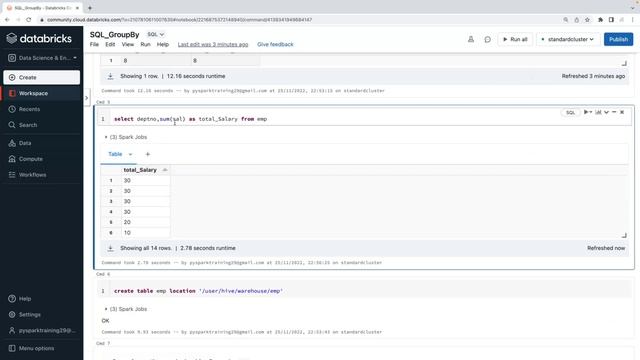Minimize the selected cell
Viewport: 640px width, 360px height.
[614, 112]
